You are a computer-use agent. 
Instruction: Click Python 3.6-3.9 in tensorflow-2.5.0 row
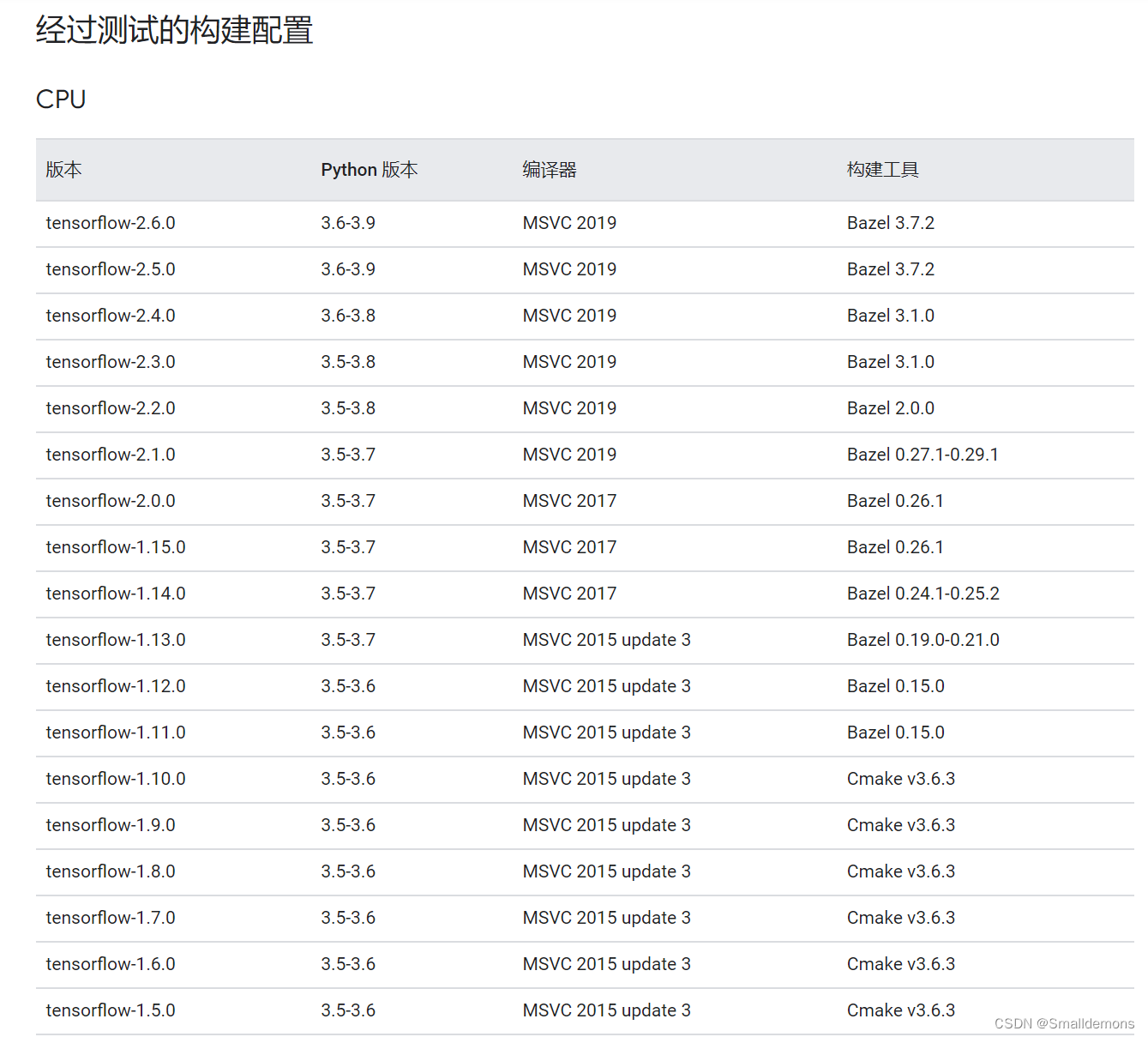pyautogui.click(x=348, y=269)
